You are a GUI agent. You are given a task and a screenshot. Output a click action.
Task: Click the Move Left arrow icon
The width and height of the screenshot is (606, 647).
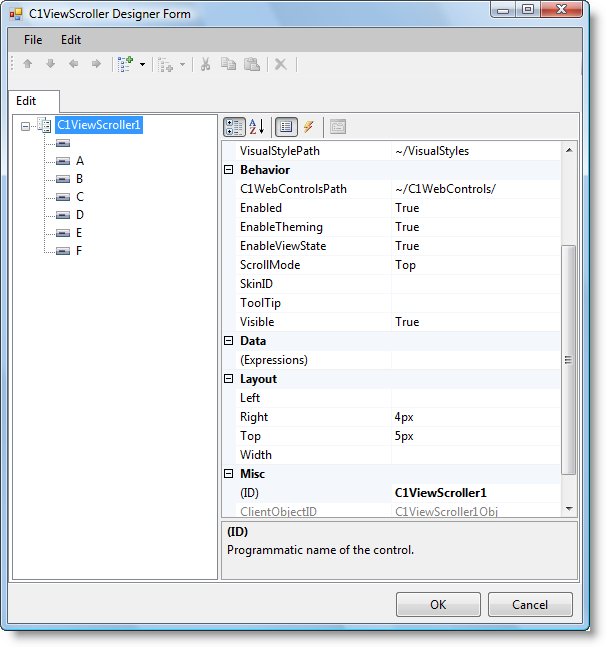[73, 64]
